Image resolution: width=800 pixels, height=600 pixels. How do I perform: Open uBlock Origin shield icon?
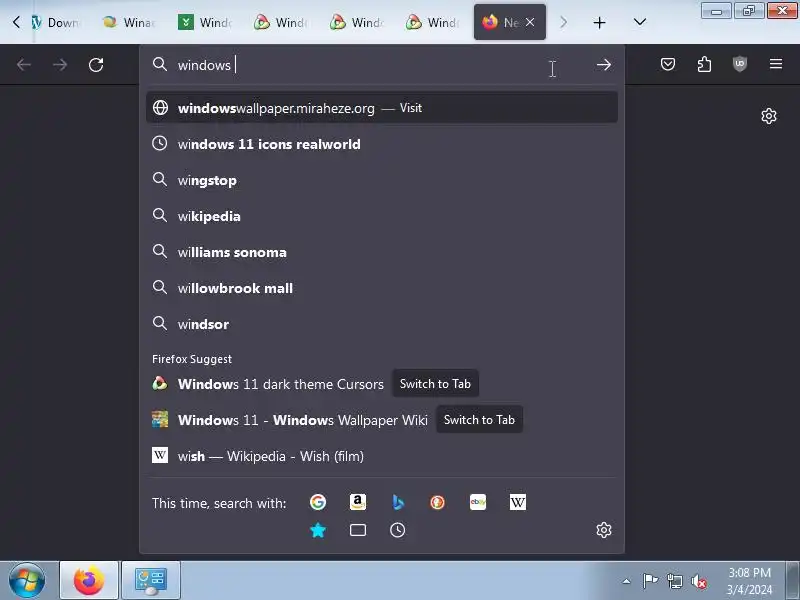740,64
